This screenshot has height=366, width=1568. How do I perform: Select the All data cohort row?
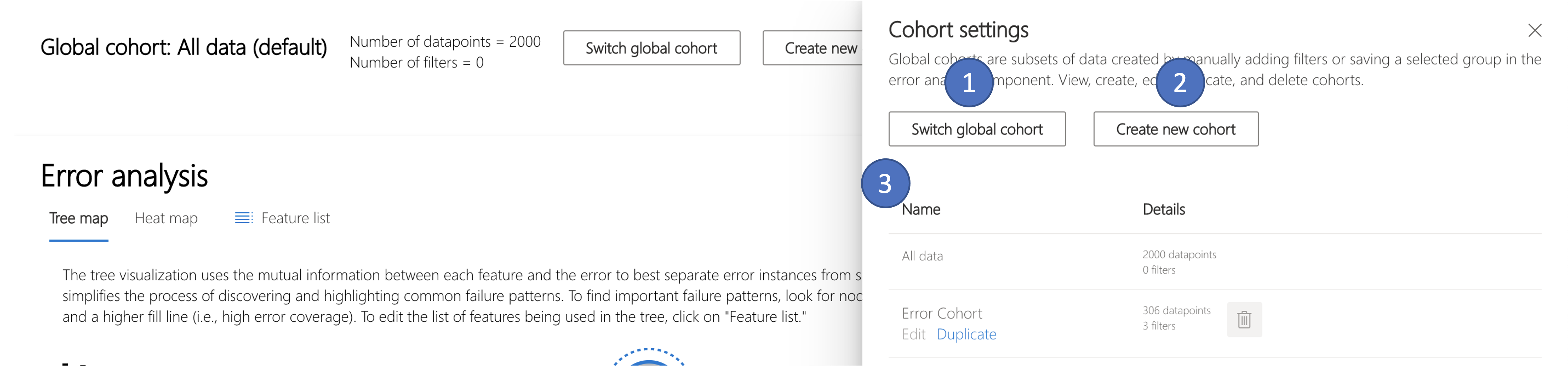point(1214,262)
